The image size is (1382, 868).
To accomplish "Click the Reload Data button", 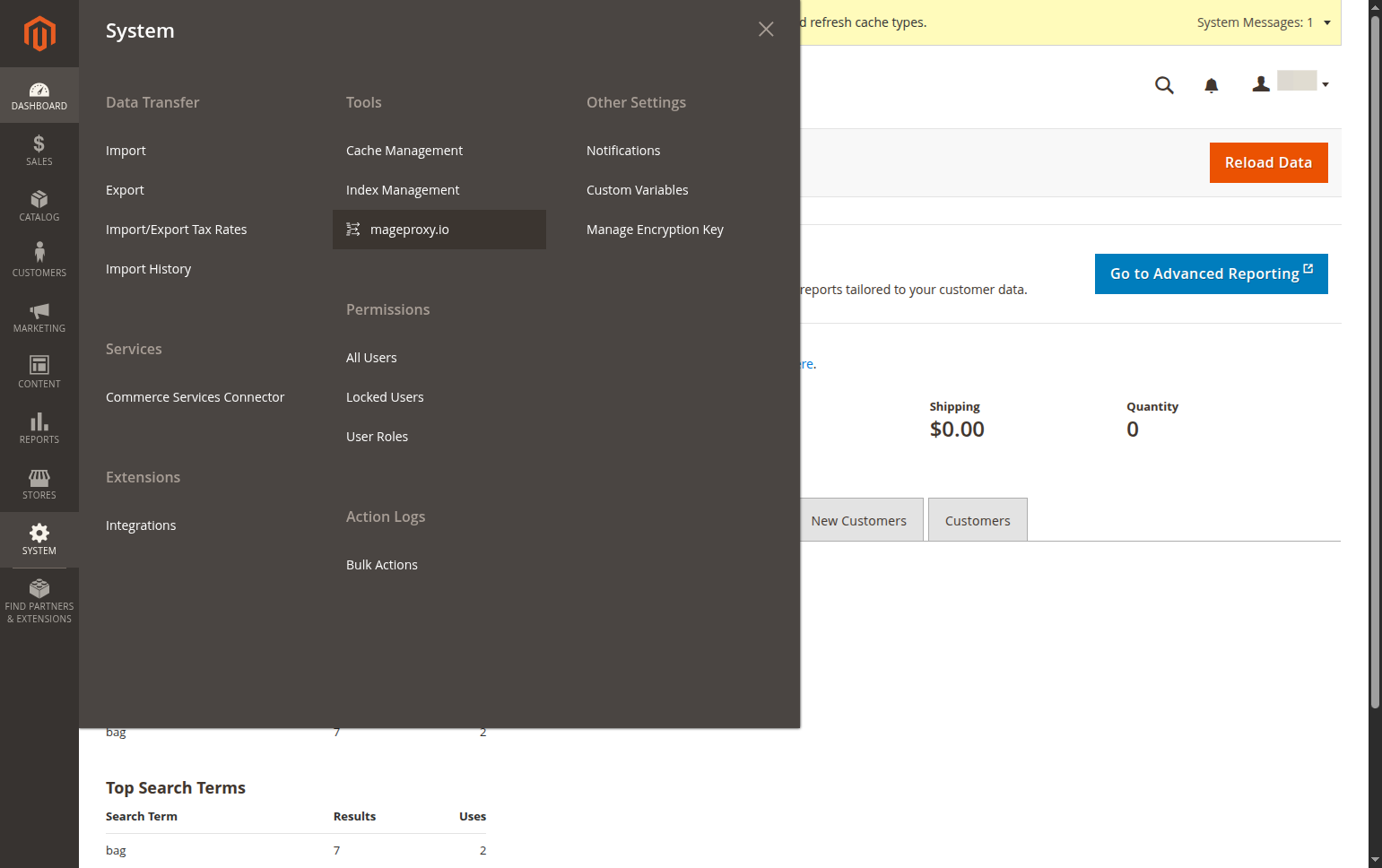I will [1268, 163].
